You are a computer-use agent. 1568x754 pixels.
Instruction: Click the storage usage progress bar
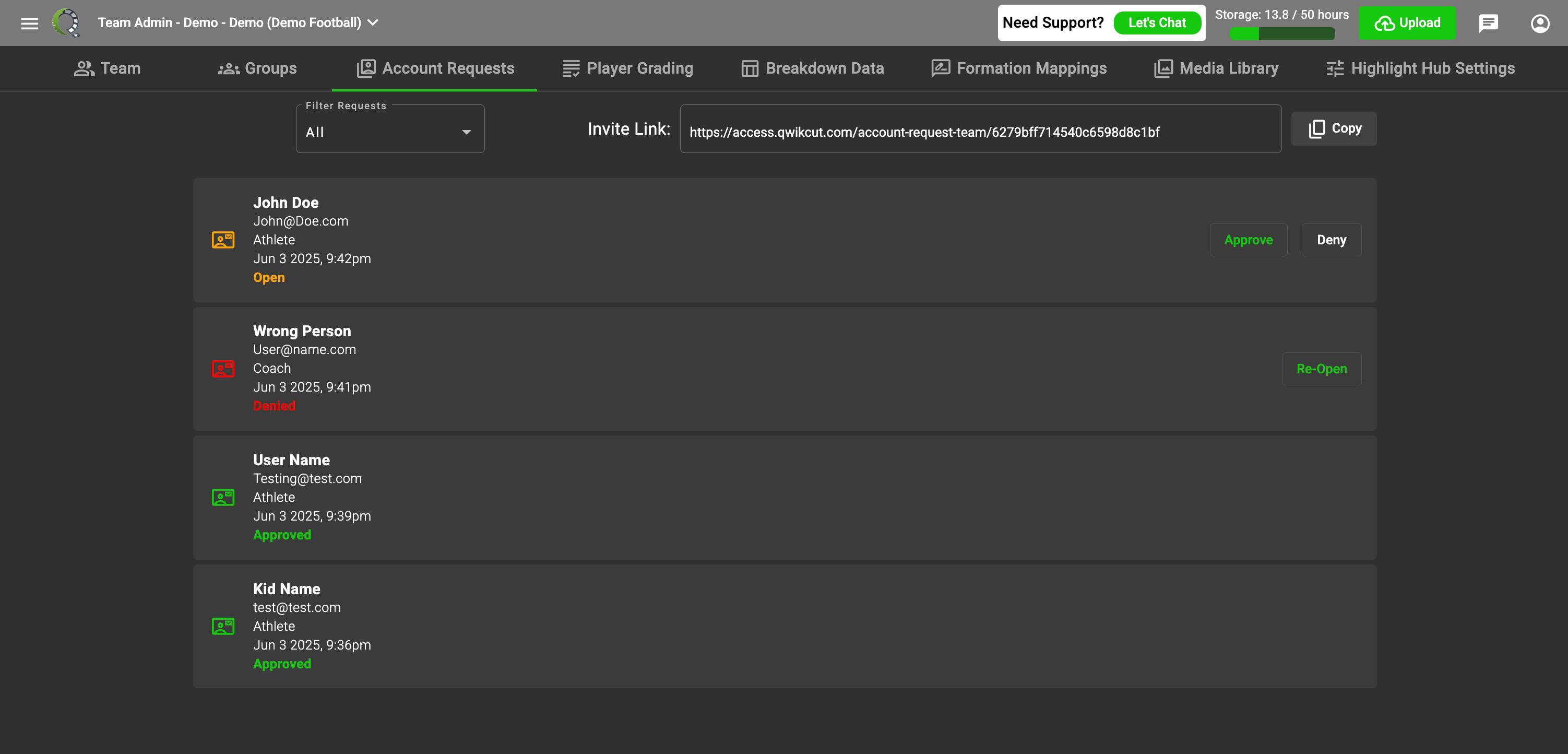tap(1282, 34)
